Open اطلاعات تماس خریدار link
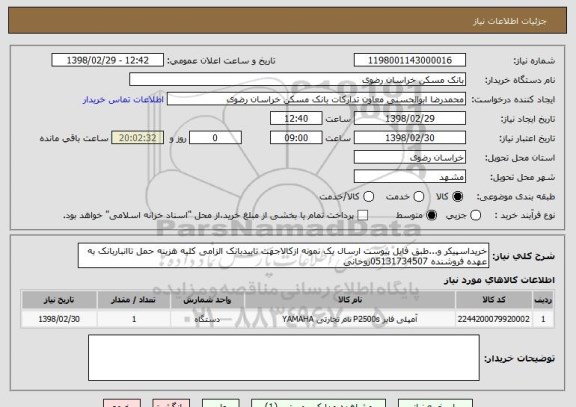Viewport: 576px width, 407px height. (123, 100)
